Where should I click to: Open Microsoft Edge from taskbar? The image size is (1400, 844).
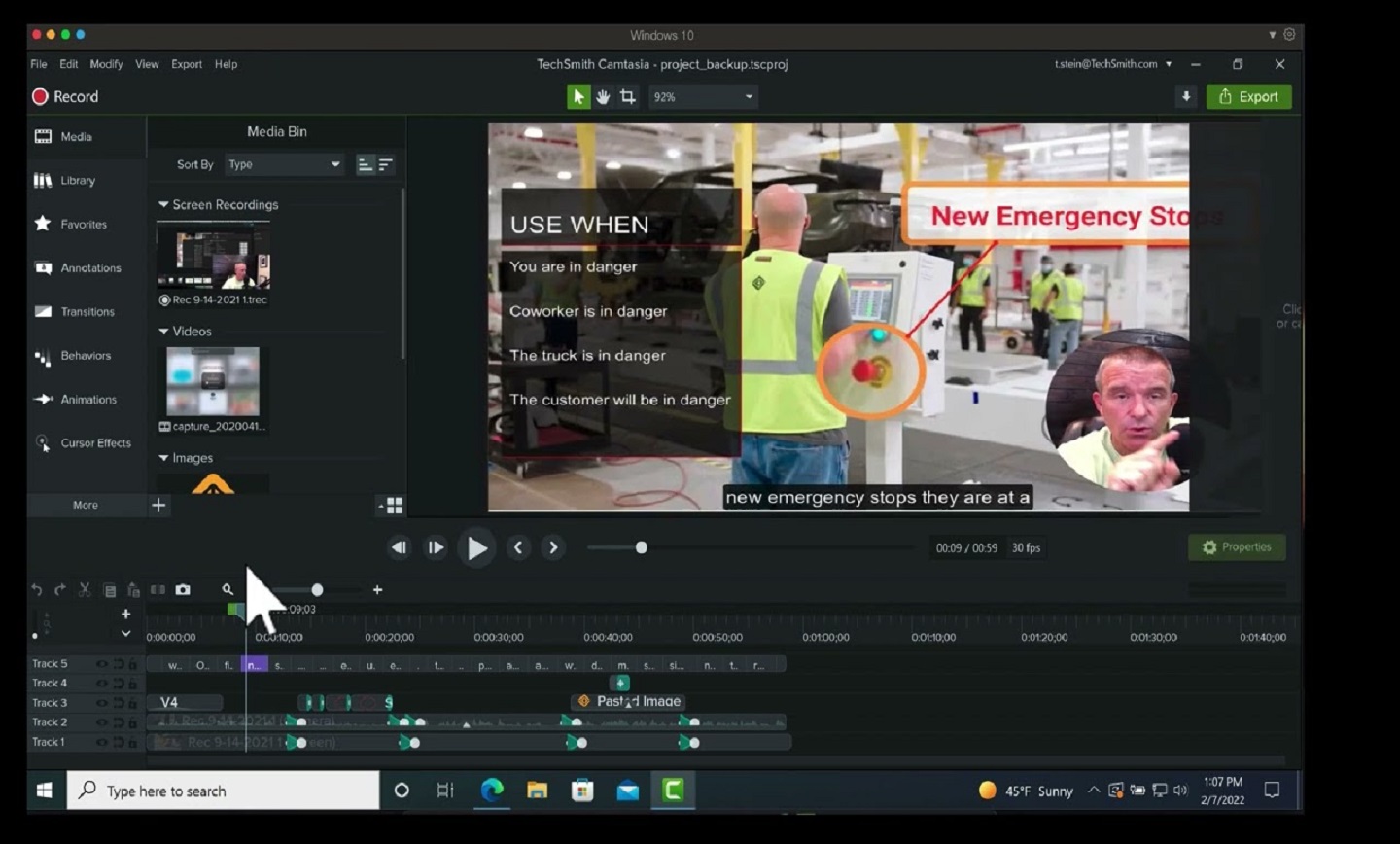pos(492,791)
